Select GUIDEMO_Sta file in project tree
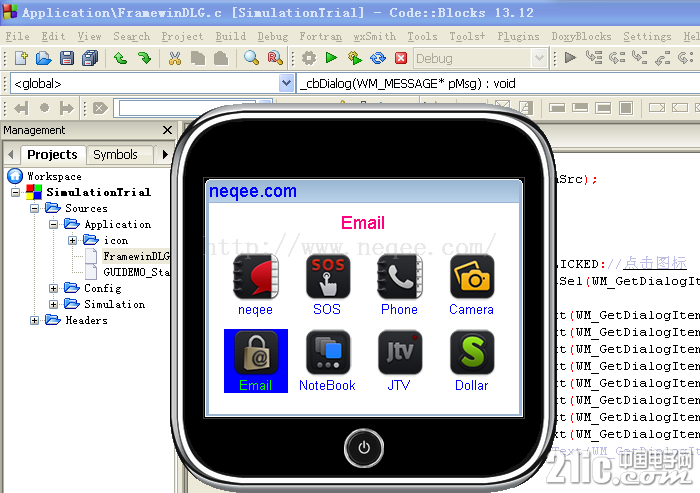This screenshot has height=493, width=700. point(136,272)
